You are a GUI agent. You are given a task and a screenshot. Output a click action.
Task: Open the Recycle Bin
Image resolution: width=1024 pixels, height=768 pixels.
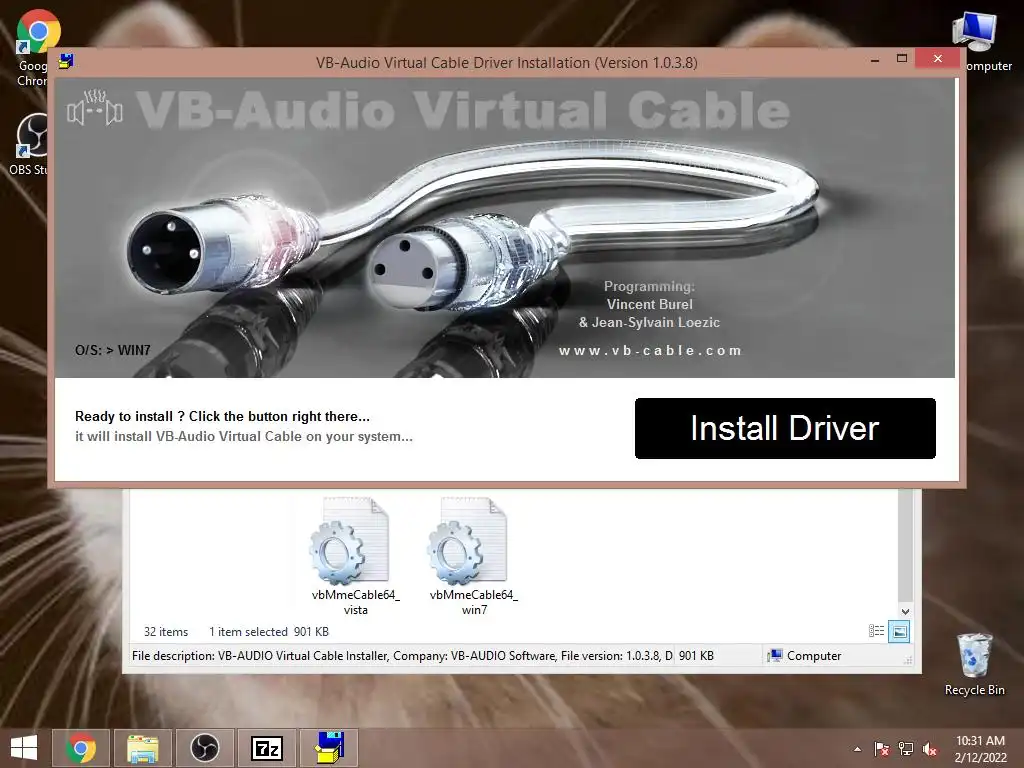pyautogui.click(x=974, y=664)
